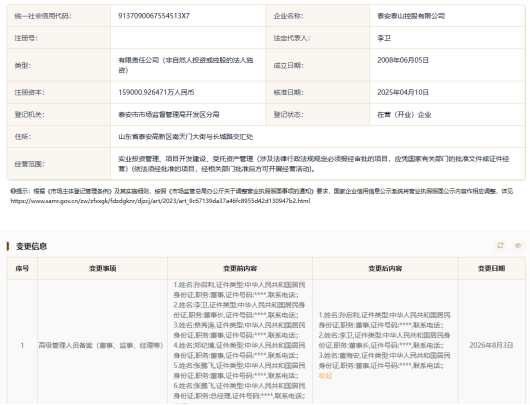530x405 pixels.
Task: Select registered capital 159000.926471万人民币
Action: pyautogui.click(x=156, y=92)
